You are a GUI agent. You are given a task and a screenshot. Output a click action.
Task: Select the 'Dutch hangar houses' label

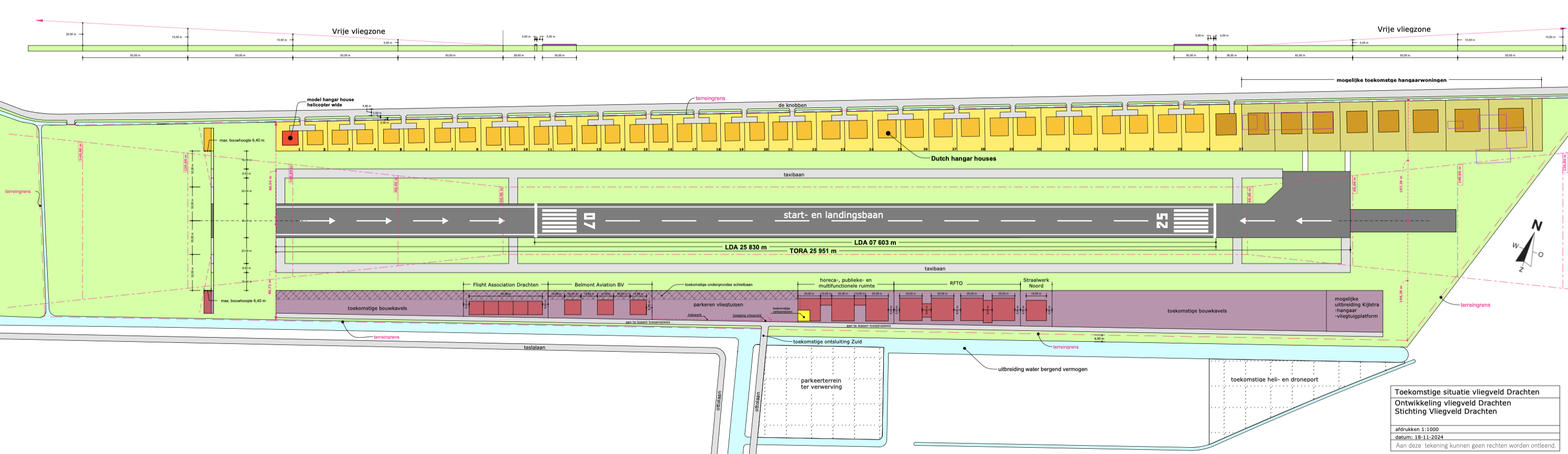pos(963,158)
